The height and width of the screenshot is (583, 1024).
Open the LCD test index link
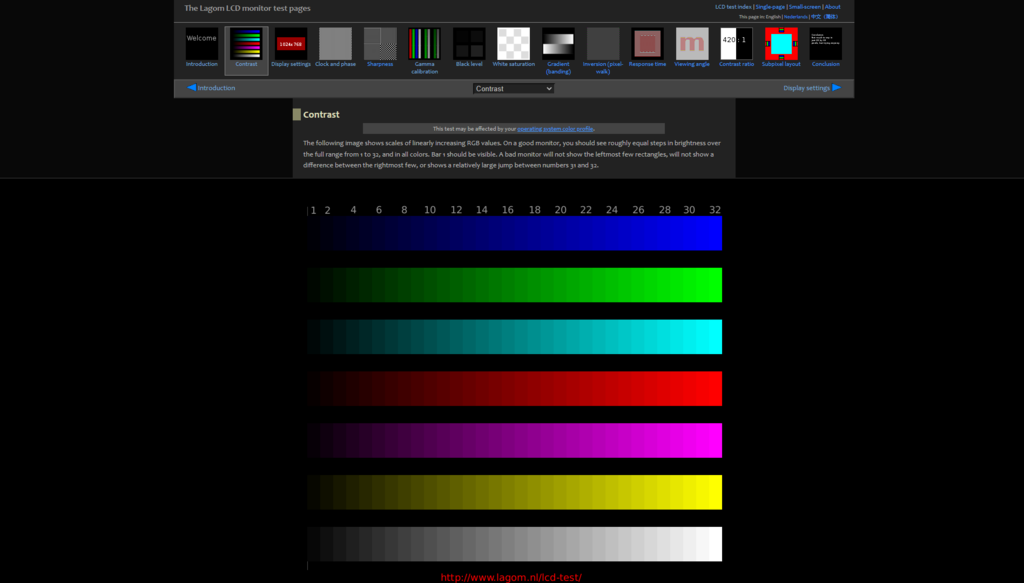[x=733, y=7]
